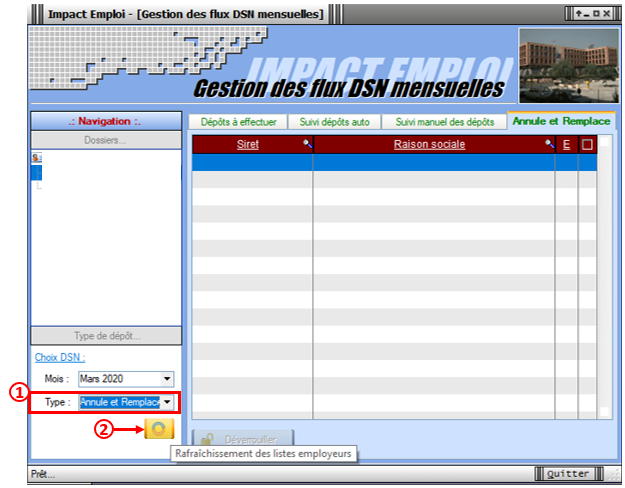Click the table's vertical scrollbar
Viewport: 625px width, 488px height.
coord(604,277)
